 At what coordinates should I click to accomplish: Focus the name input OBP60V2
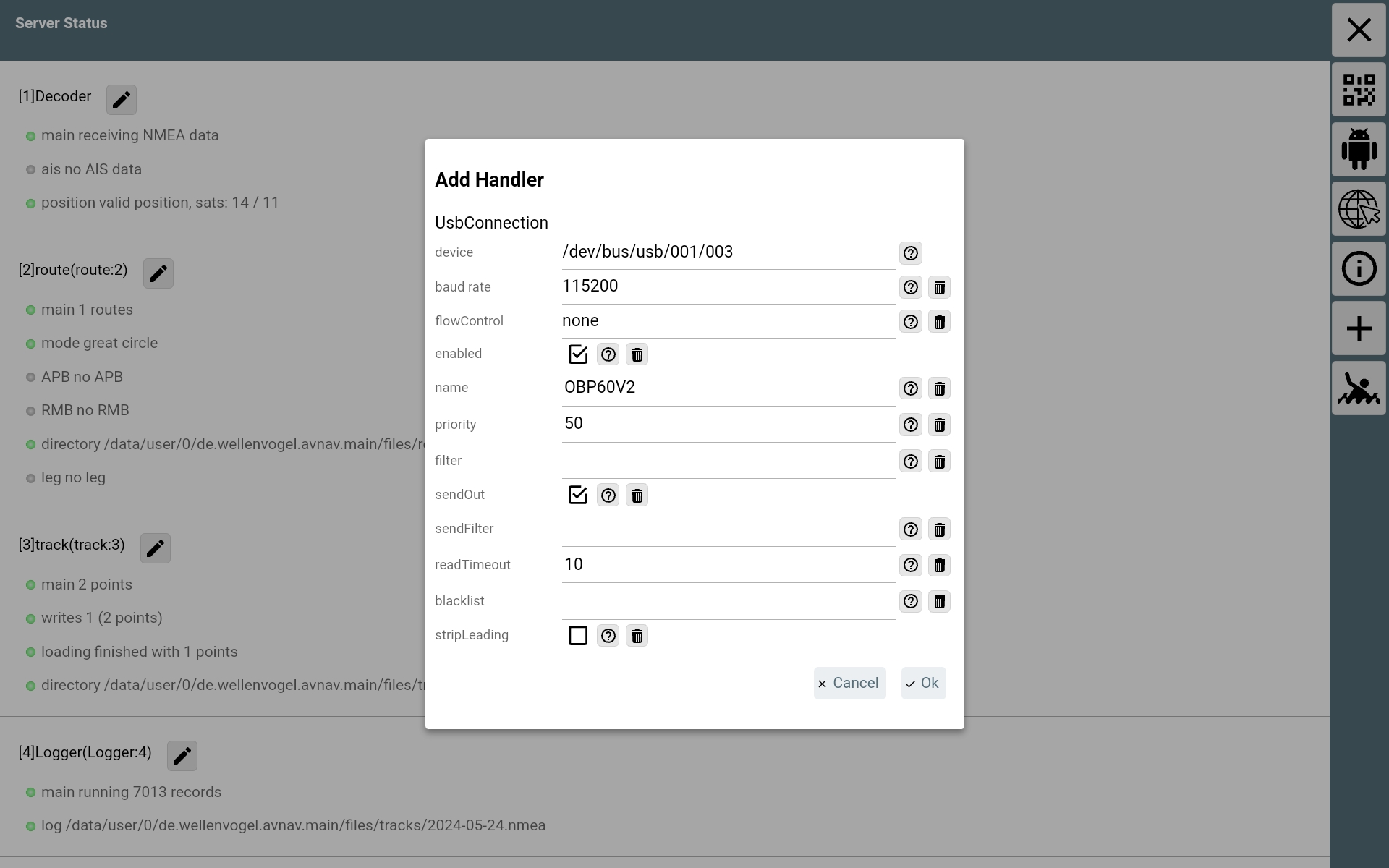tap(729, 388)
